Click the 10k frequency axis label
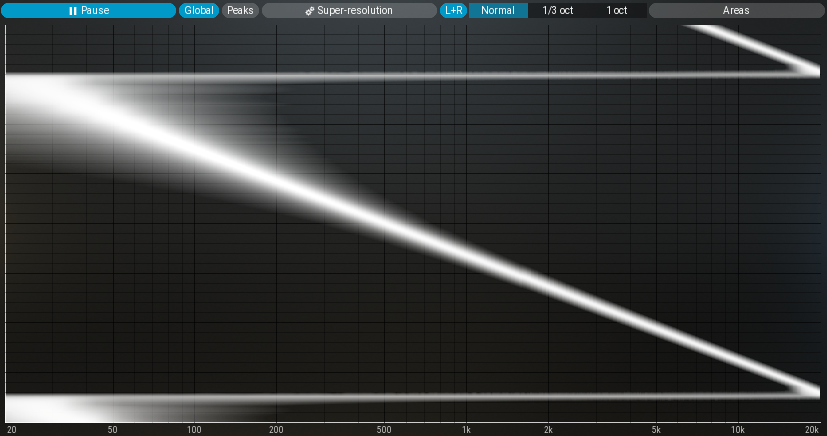827x436 pixels. click(738, 430)
